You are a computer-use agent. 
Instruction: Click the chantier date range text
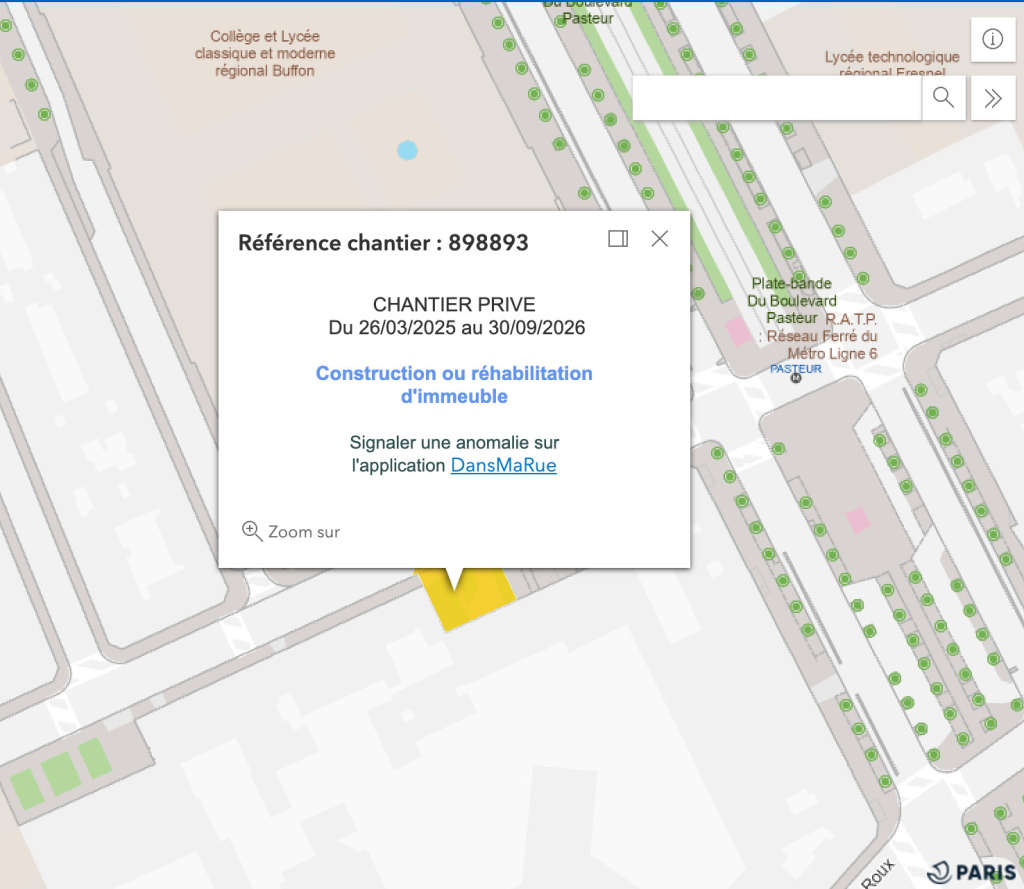456,328
